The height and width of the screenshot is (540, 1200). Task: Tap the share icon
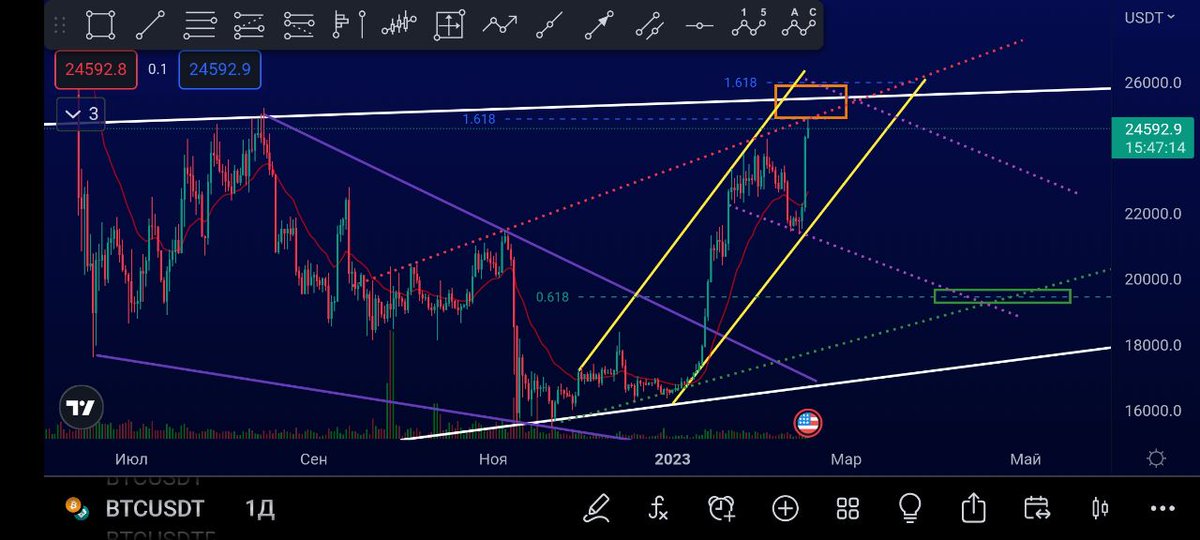pos(973,508)
